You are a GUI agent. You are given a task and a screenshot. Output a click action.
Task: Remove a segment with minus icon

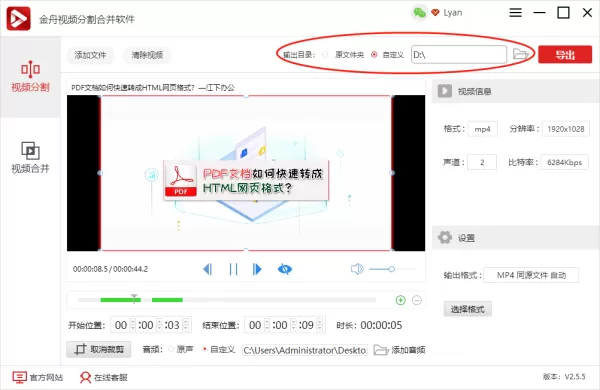tap(417, 300)
